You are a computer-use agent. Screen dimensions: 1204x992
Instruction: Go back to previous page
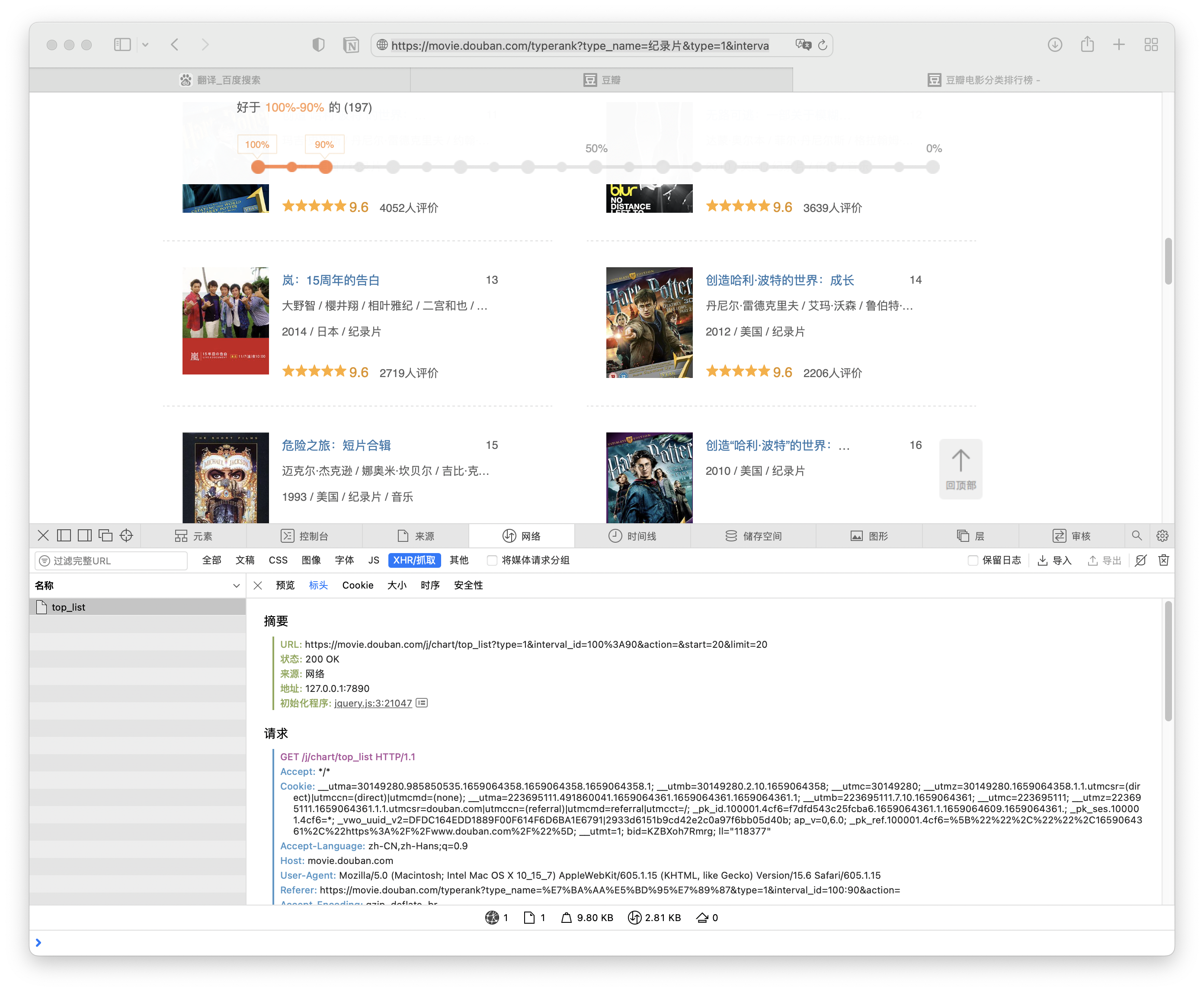[x=175, y=45]
